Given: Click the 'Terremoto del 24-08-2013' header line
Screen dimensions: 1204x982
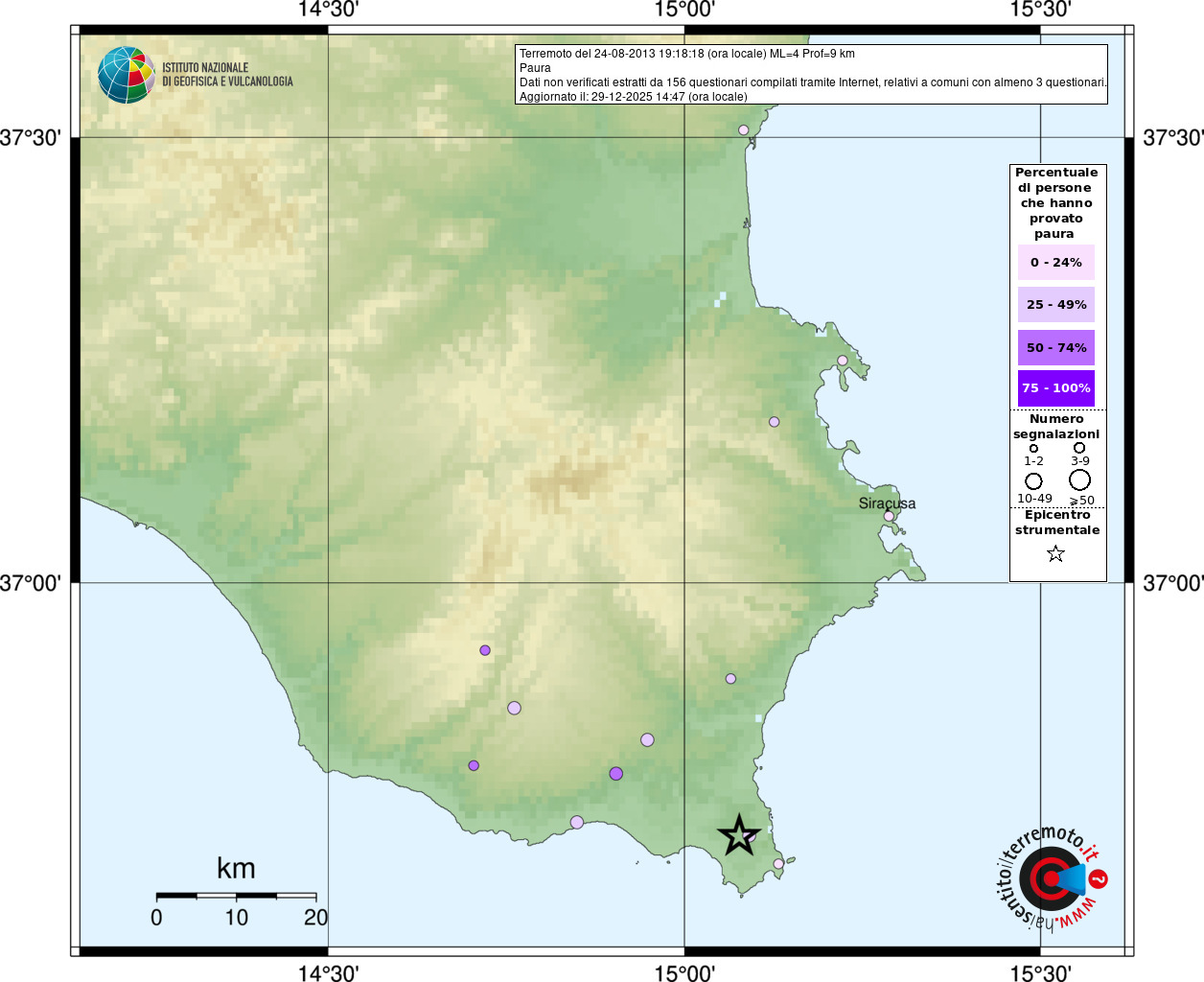Looking at the screenshot, I should pyautogui.click(x=687, y=54).
